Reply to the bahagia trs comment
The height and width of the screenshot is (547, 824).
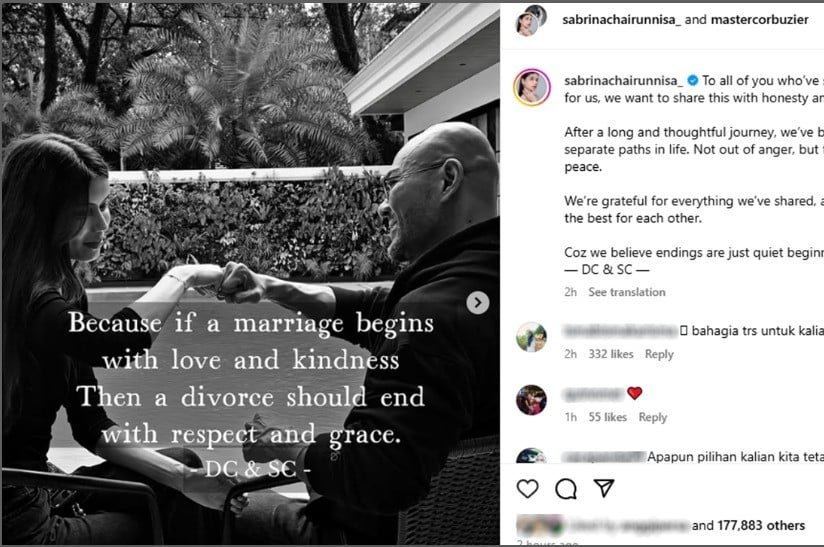point(659,354)
